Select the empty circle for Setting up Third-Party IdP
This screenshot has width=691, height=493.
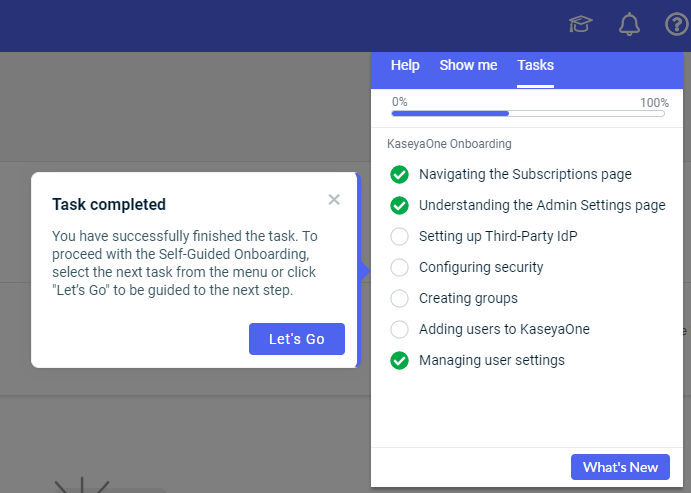[x=399, y=236]
